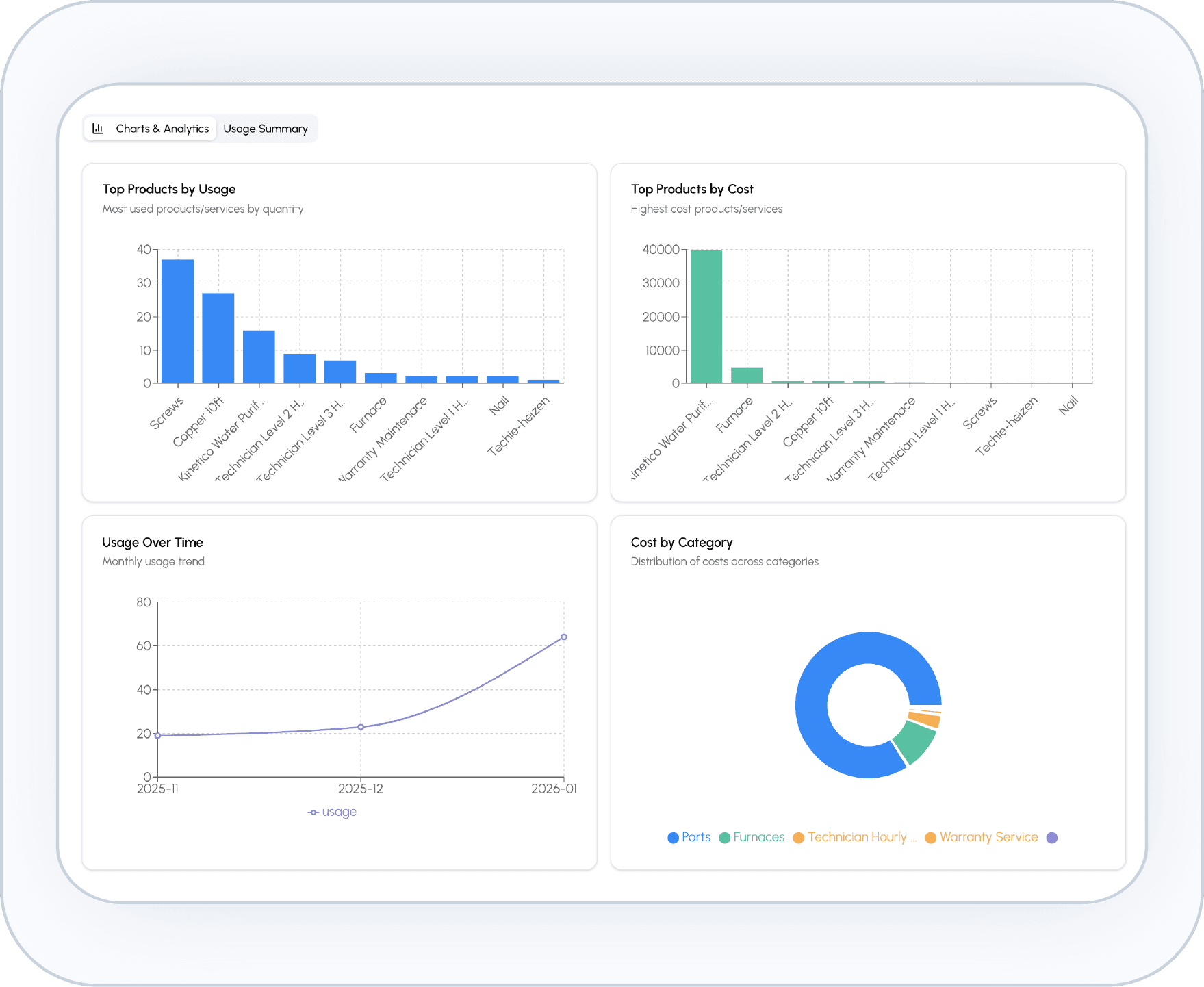
Task: Click the Monthly usage trend subtitle
Action: tap(153, 561)
